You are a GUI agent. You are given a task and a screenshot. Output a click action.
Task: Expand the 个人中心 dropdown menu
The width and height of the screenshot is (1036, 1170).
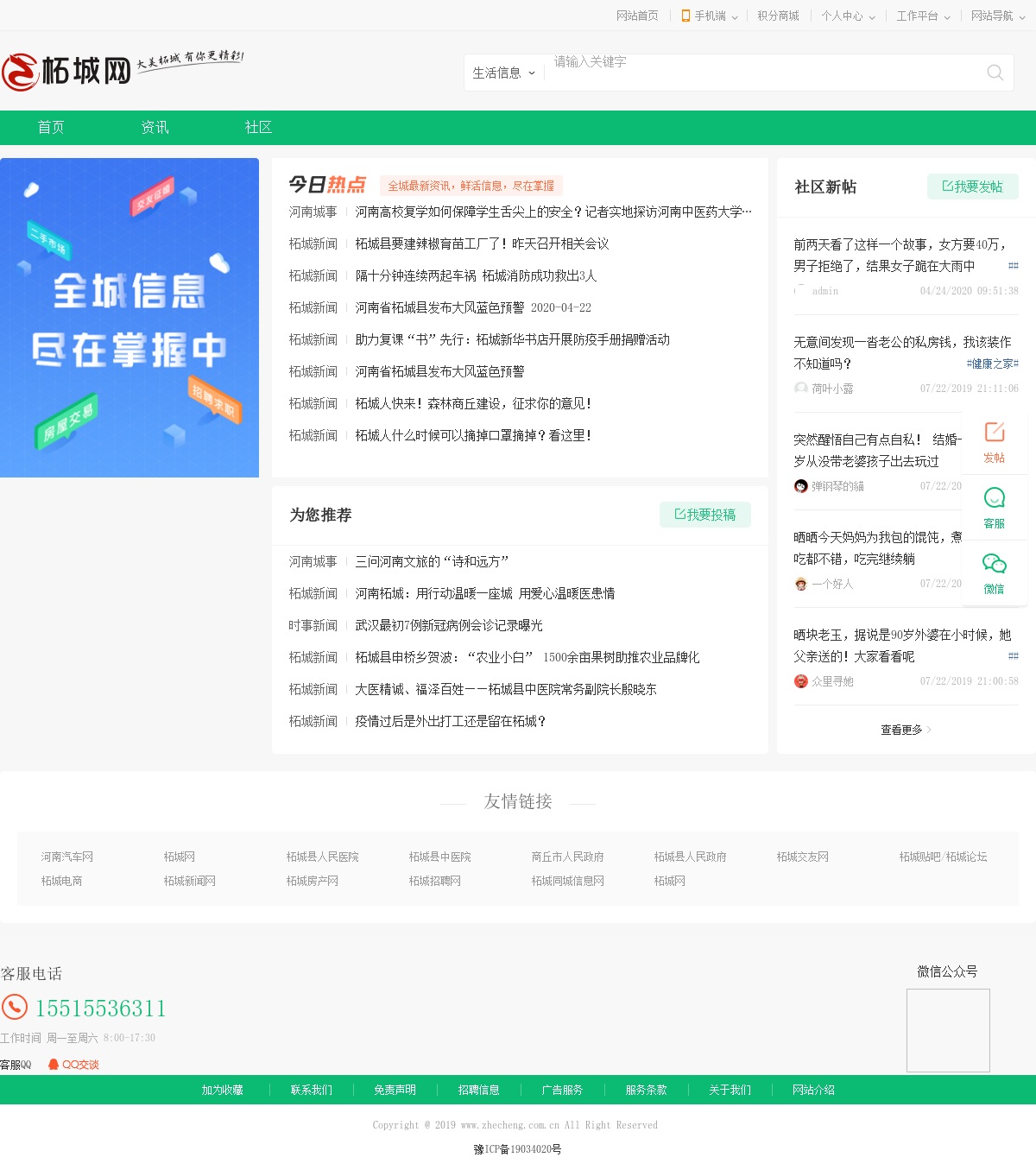pyautogui.click(x=848, y=16)
